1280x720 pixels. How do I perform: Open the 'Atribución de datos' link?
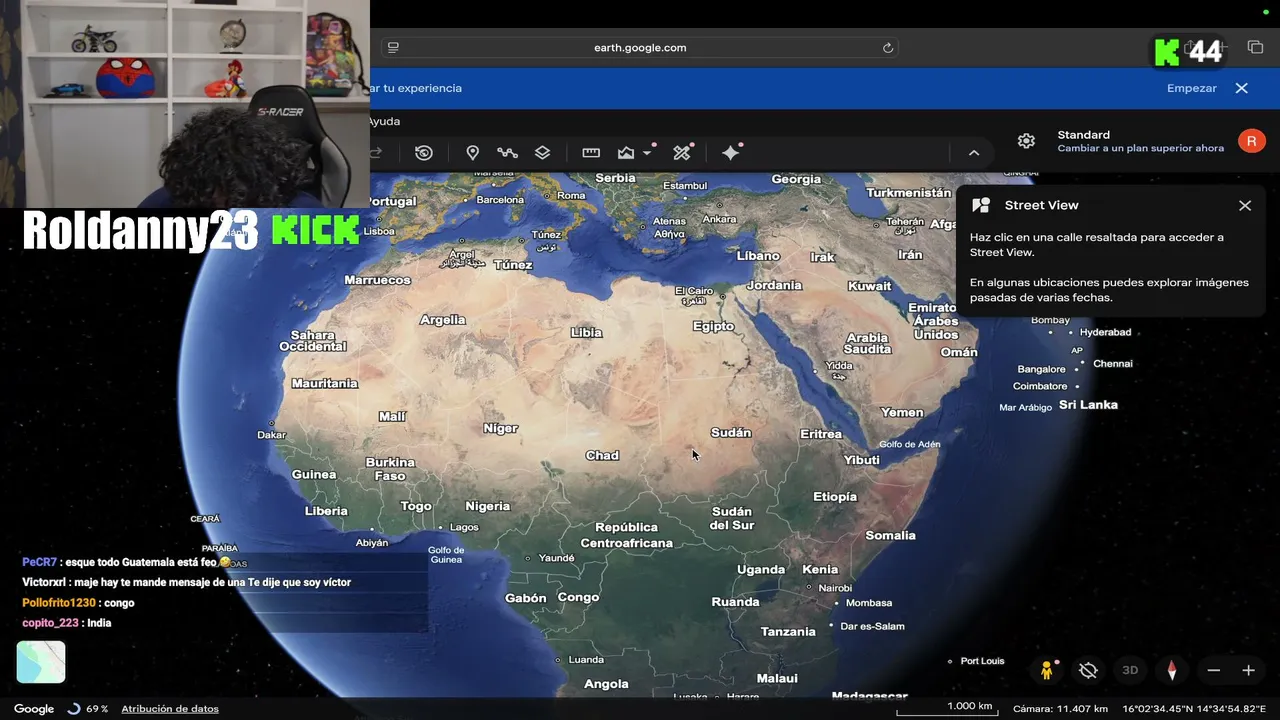(170, 709)
